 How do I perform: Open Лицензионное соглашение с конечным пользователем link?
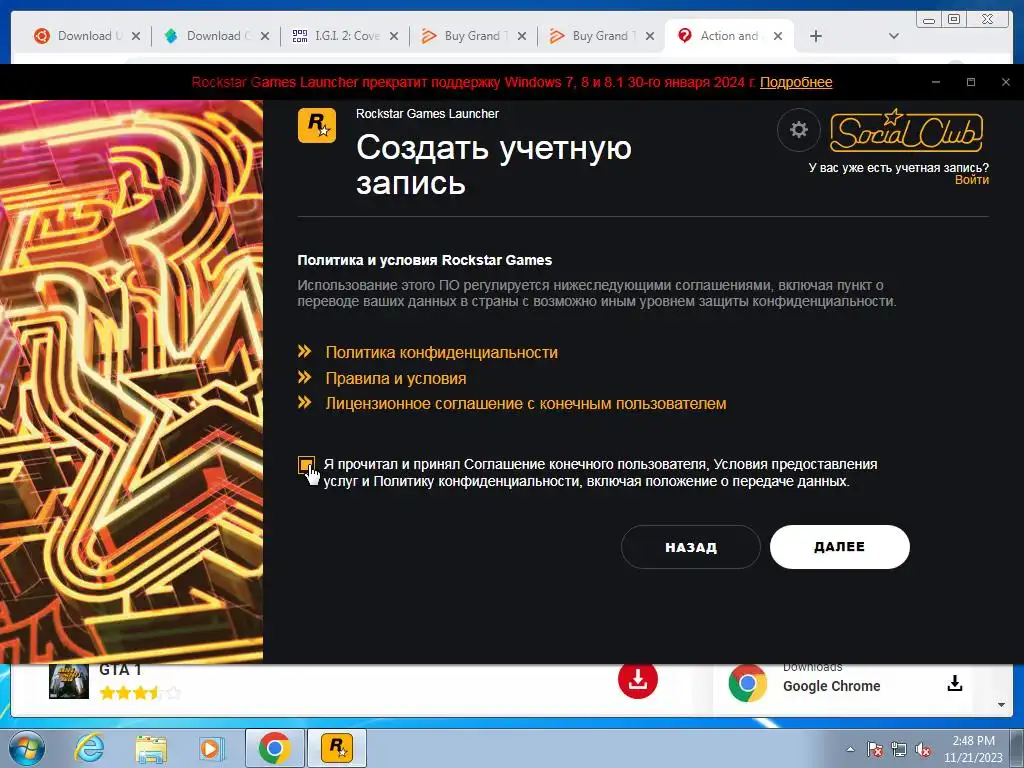pos(526,404)
